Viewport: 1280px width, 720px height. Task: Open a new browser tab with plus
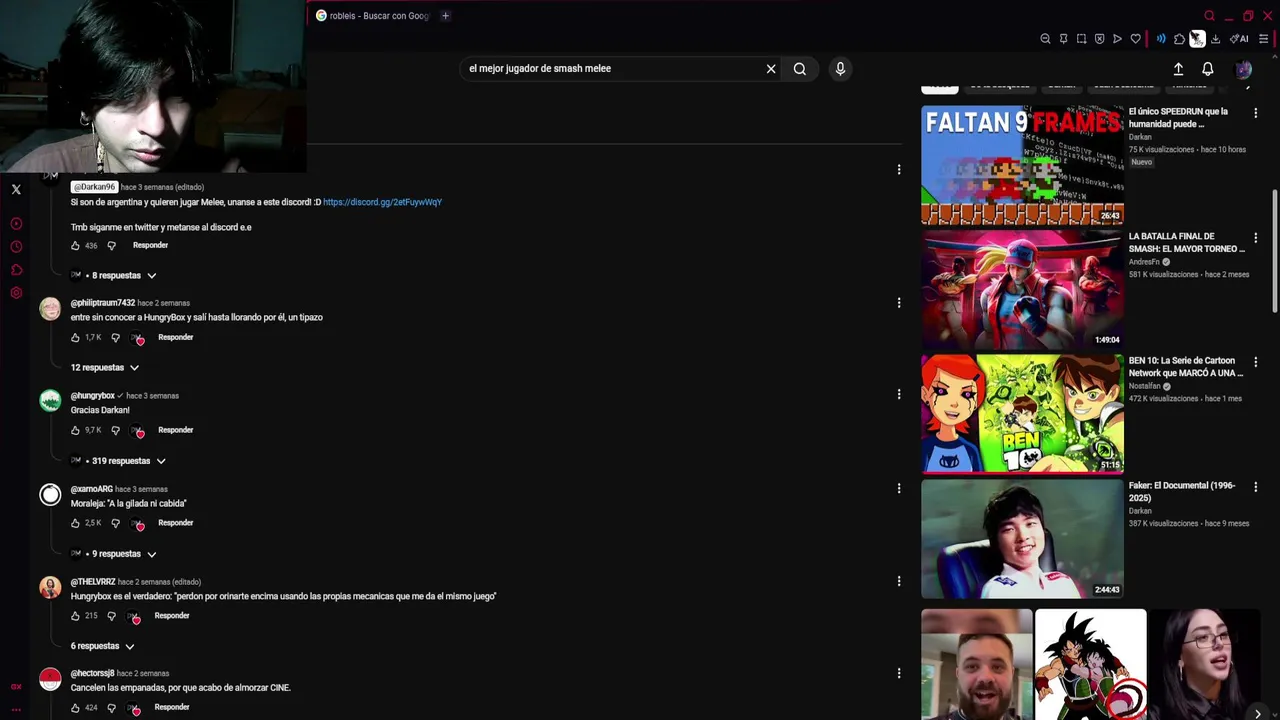[x=445, y=16]
